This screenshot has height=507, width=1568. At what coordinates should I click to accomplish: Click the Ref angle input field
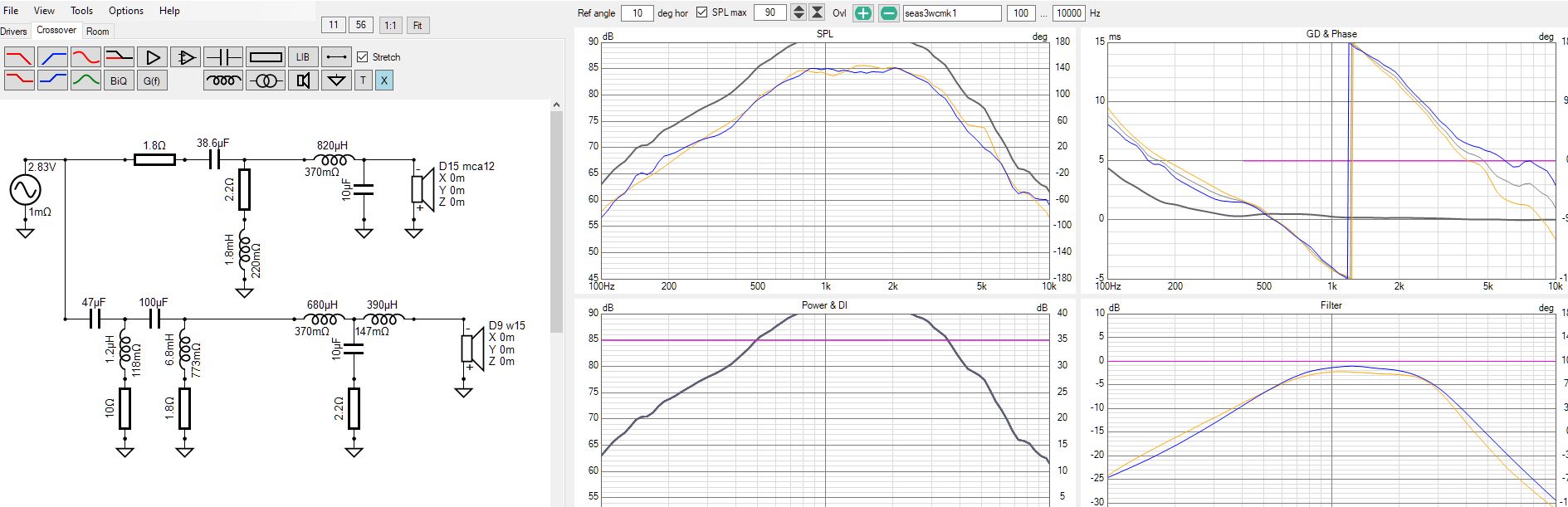point(637,12)
